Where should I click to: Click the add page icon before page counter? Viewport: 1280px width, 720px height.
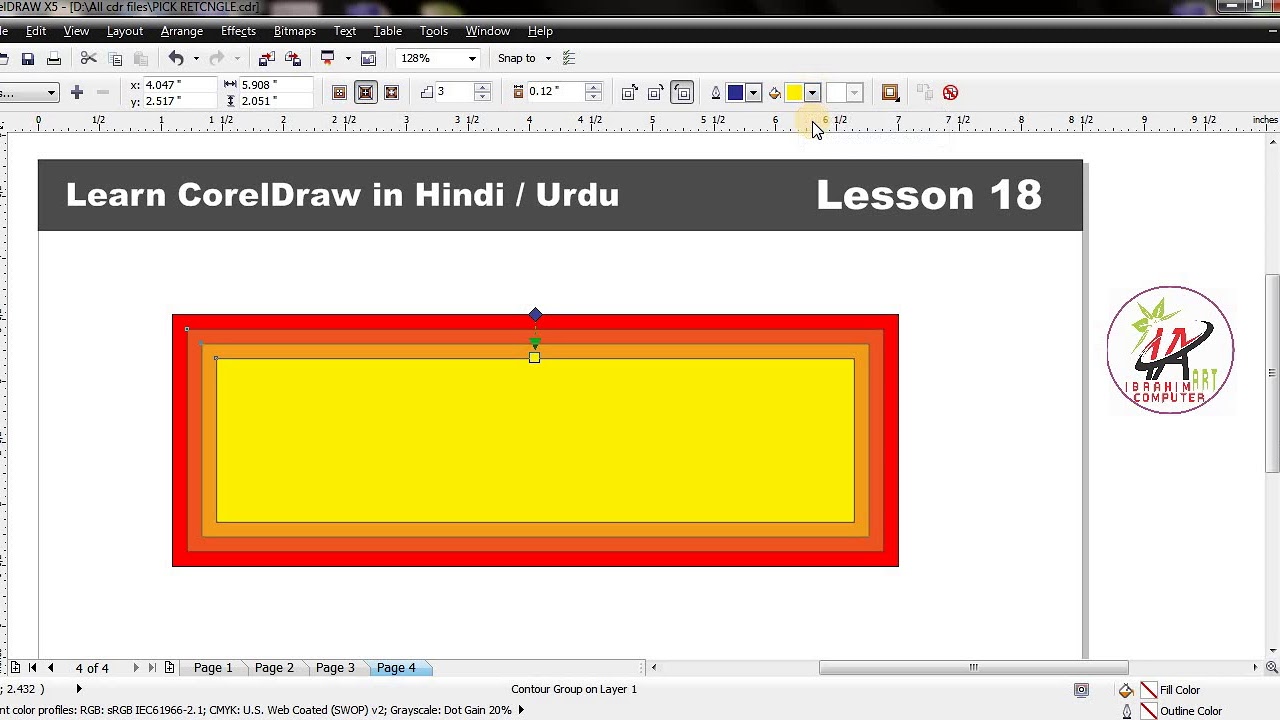pos(15,667)
